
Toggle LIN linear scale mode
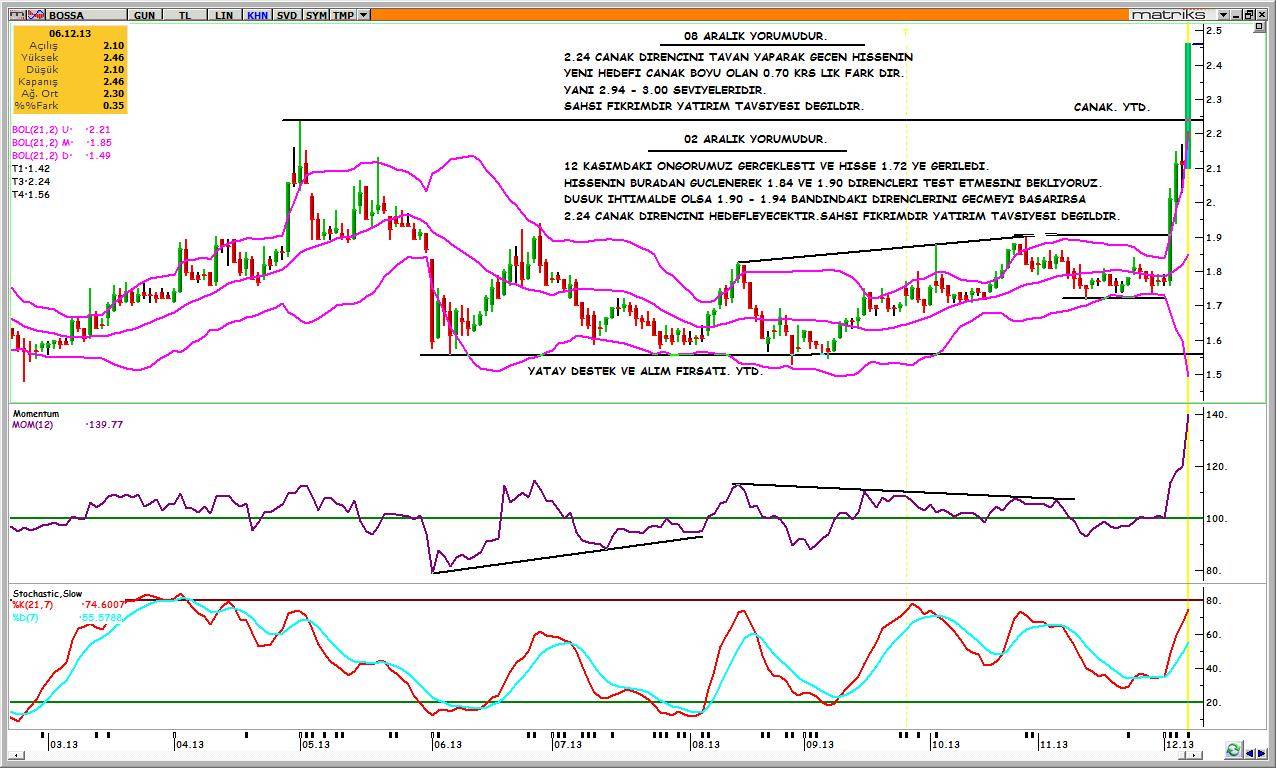point(224,15)
